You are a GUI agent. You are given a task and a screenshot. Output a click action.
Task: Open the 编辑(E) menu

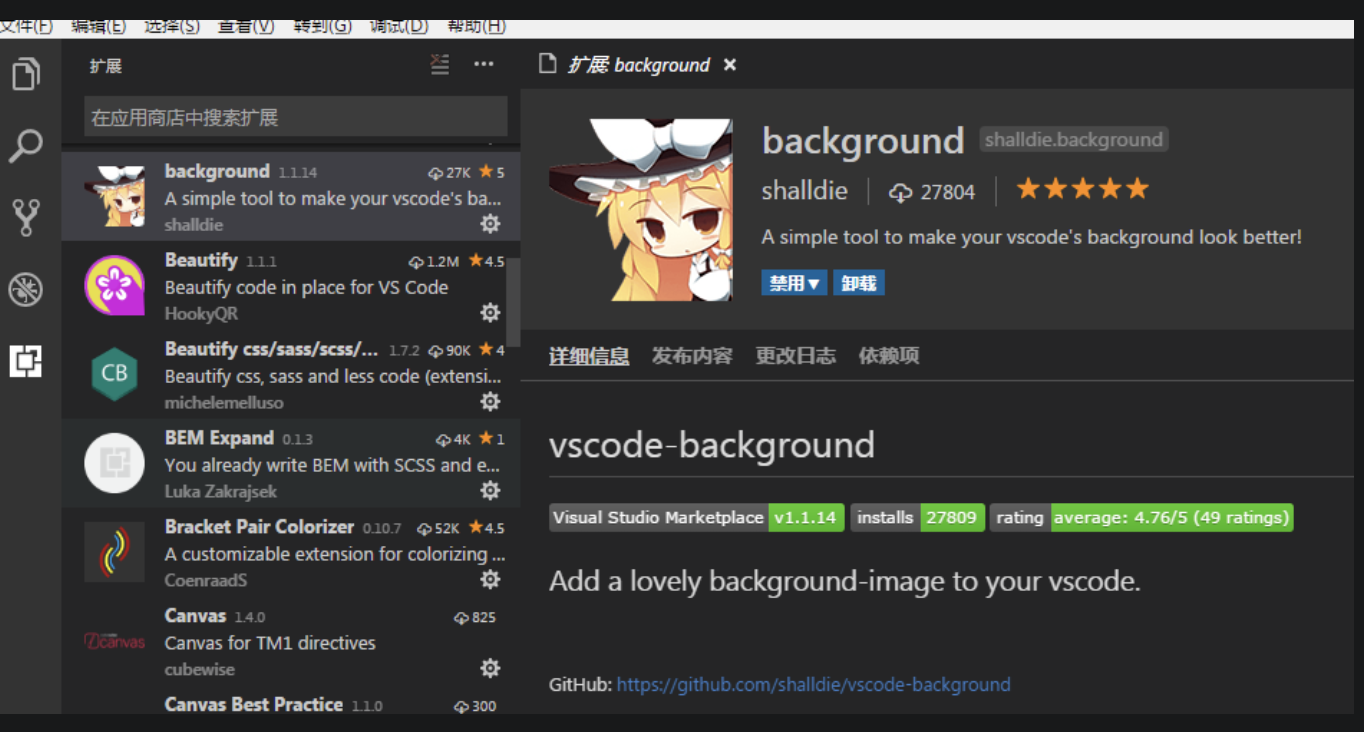tap(98, 27)
